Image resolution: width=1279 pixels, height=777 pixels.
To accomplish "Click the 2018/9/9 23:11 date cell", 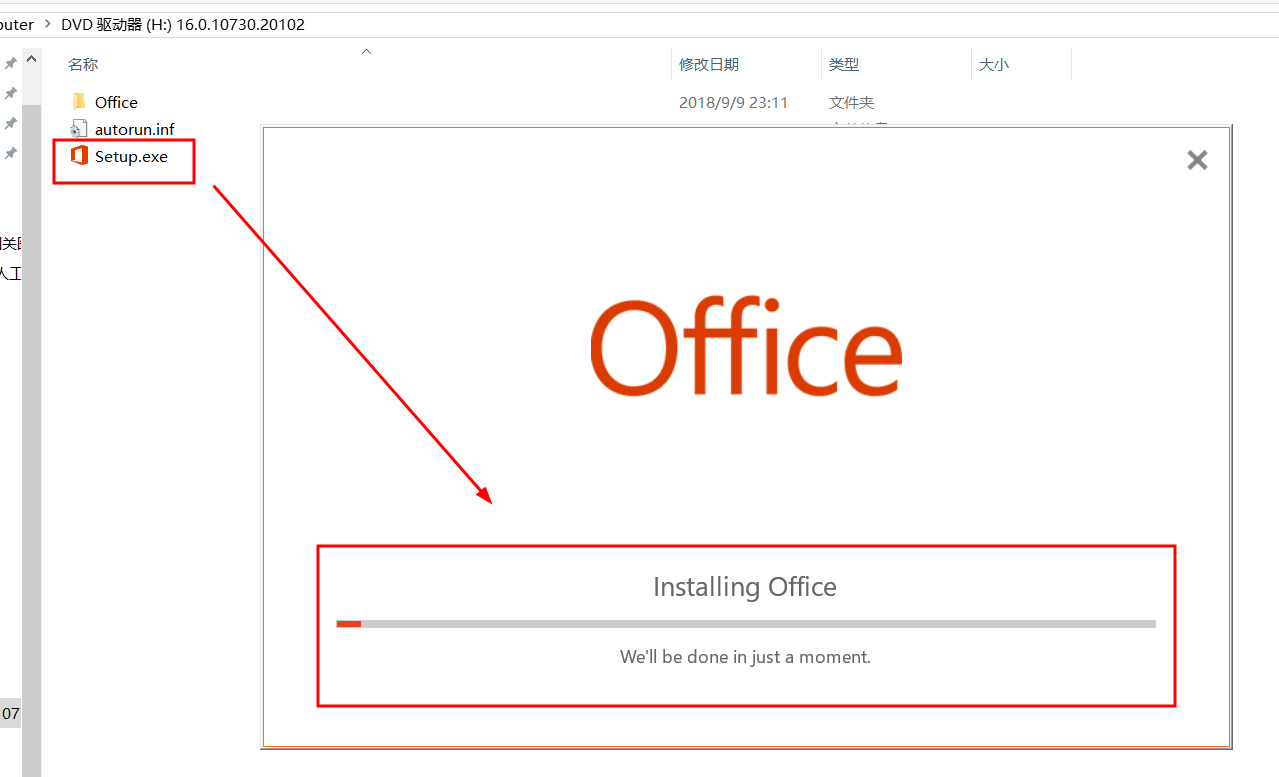I will pos(733,102).
